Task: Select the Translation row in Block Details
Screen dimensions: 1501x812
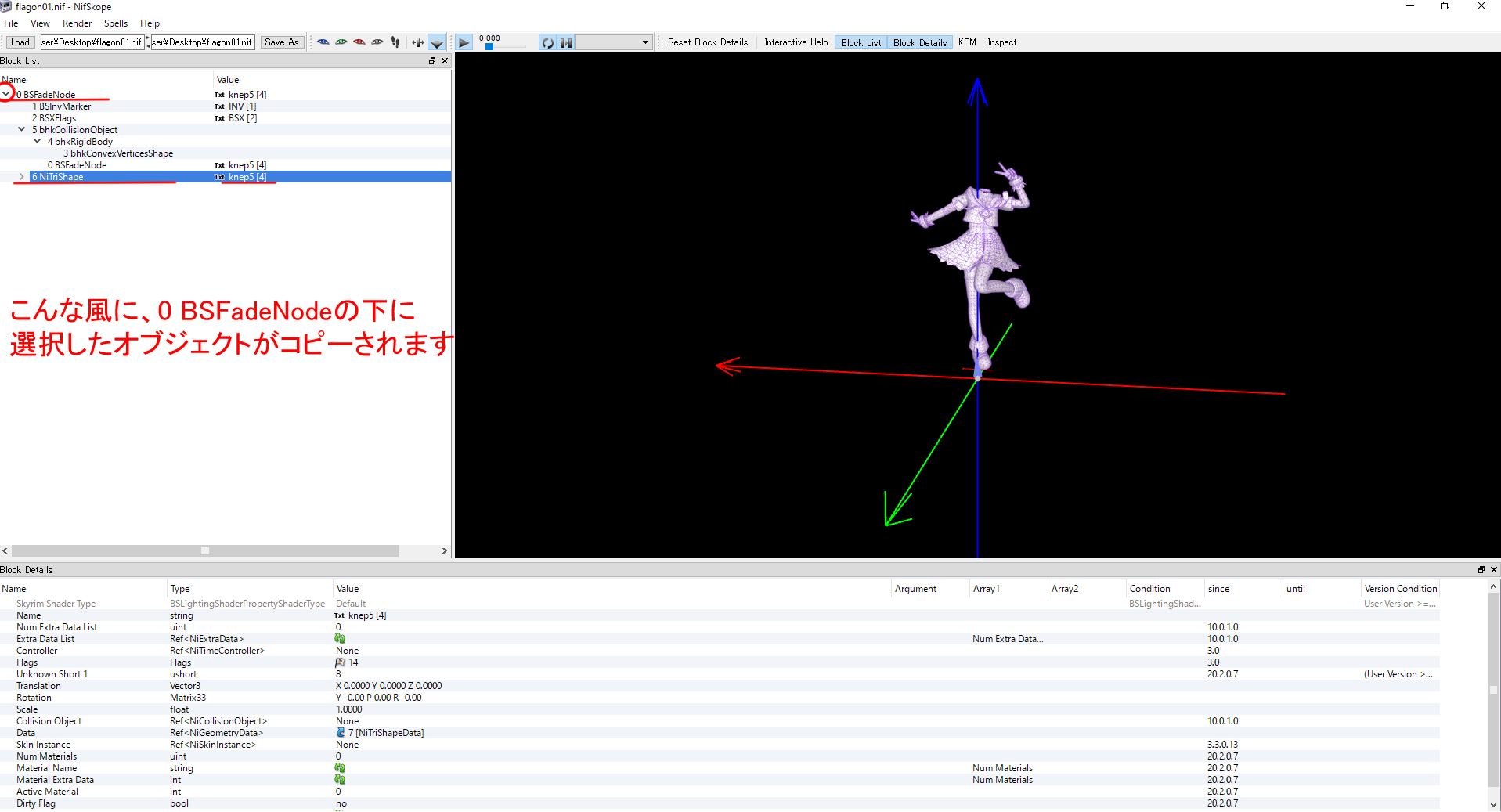Action: click(720, 686)
